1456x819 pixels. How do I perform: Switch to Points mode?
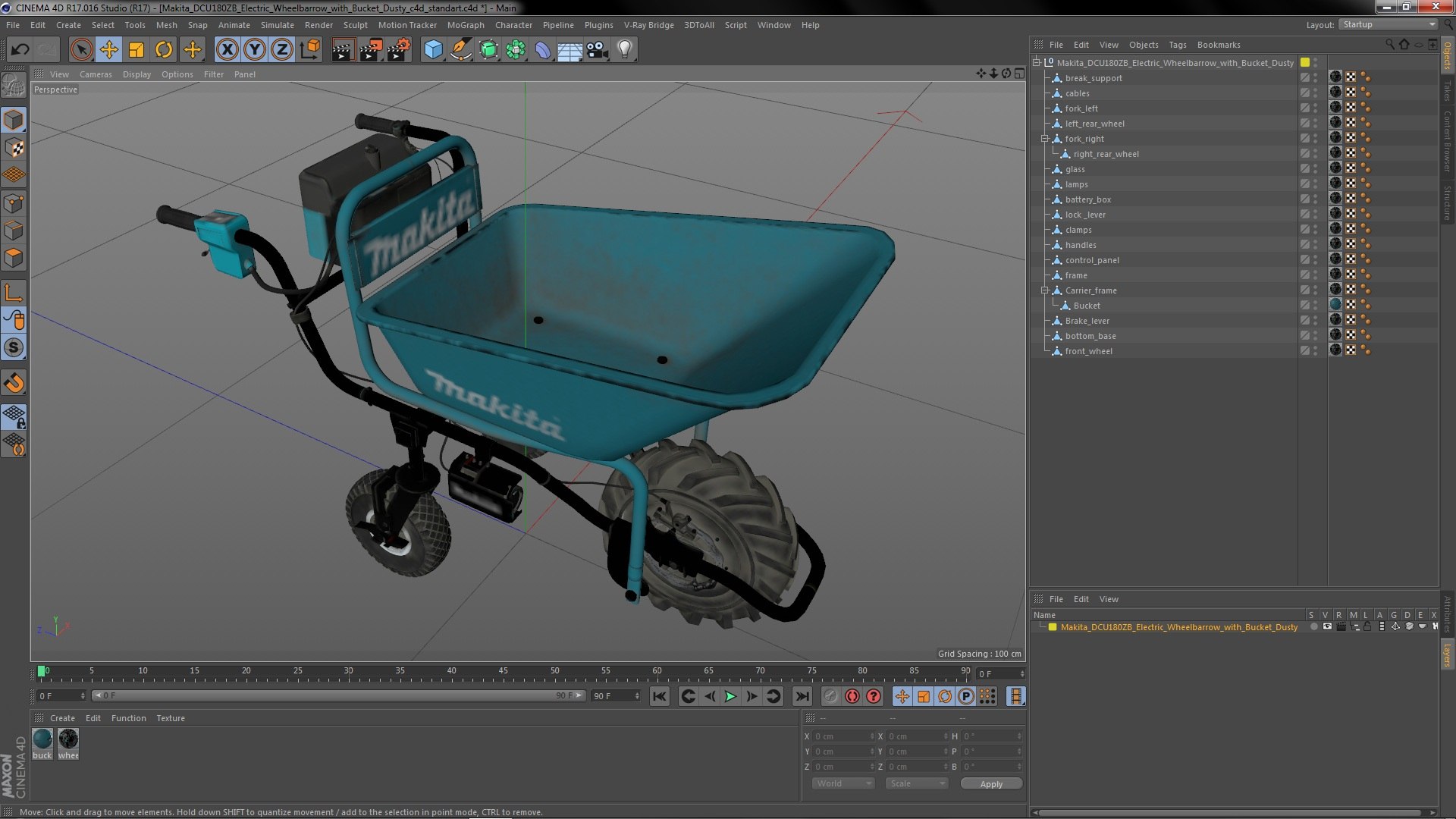(x=14, y=202)
